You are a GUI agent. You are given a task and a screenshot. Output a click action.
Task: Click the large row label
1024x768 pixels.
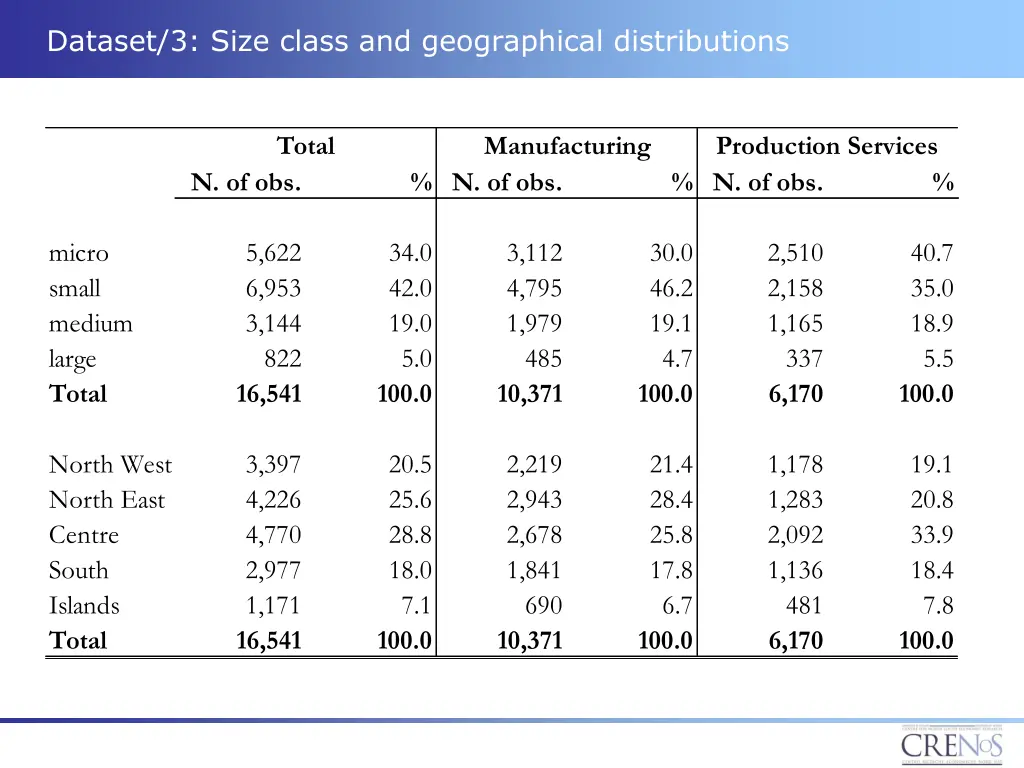pyautogui.click(x=72, y=359)
